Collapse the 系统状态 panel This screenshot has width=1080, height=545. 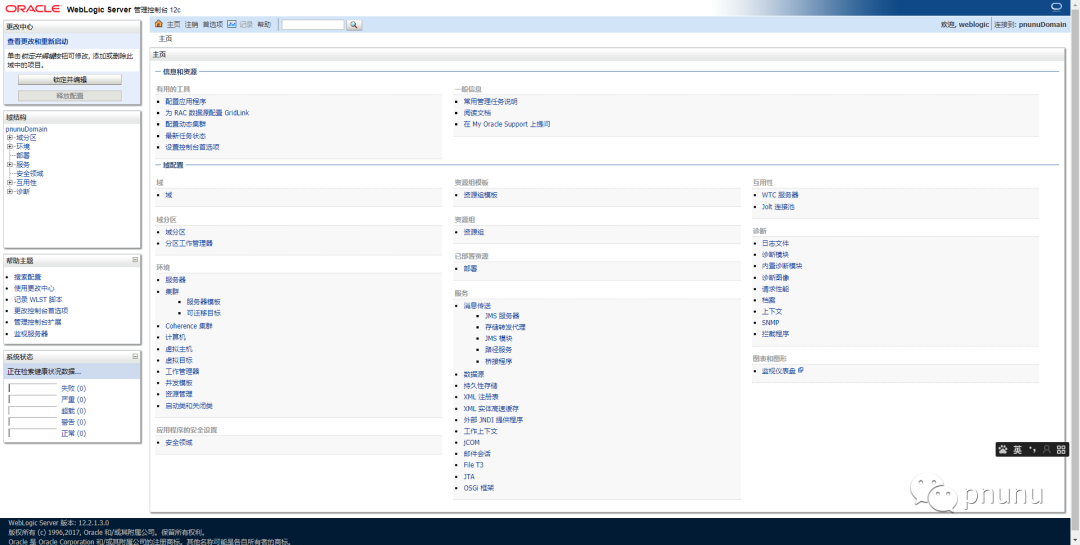tap(135, 356)
